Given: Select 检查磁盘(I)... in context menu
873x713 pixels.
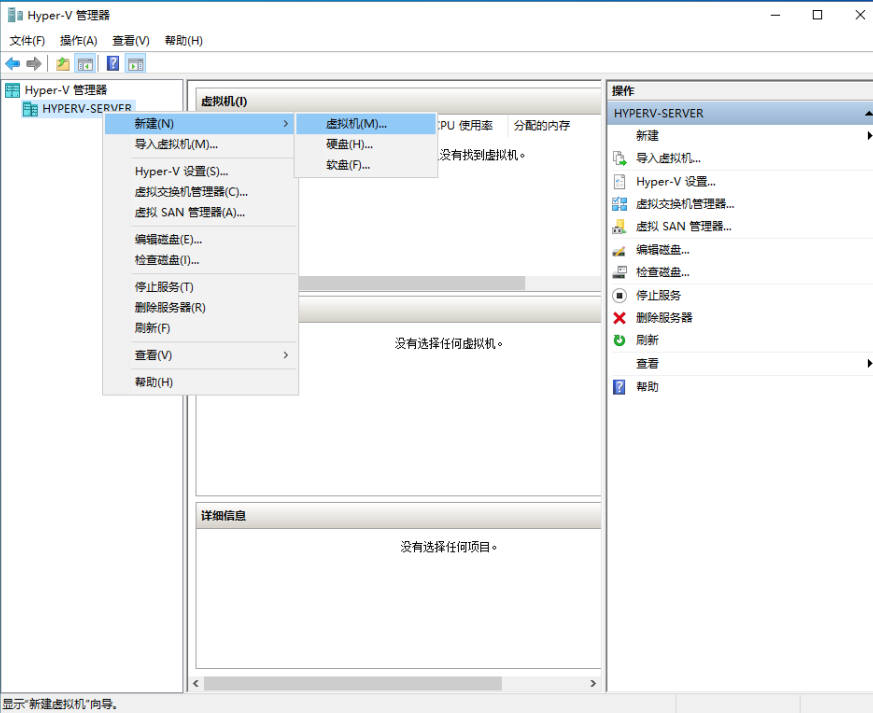Looking at the screenshot, I should (x=200, y=260).
